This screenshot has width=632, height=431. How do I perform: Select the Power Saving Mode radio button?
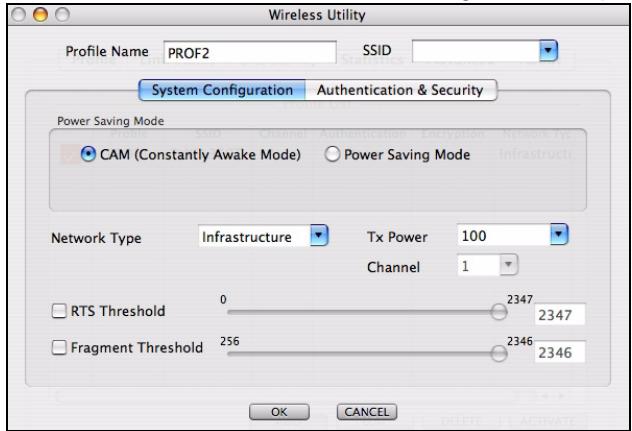click(x=332, y=154)
